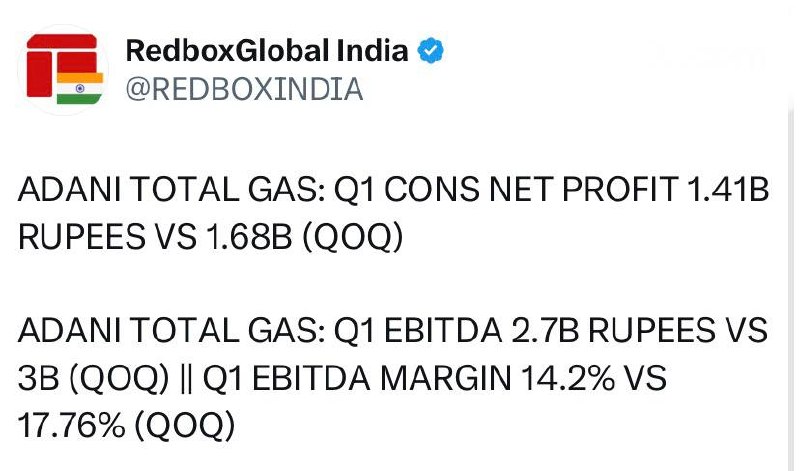Screen dimensions: 800x471
Task: Click the Indian flag in avatar
Action: click(x=80, y=88)
